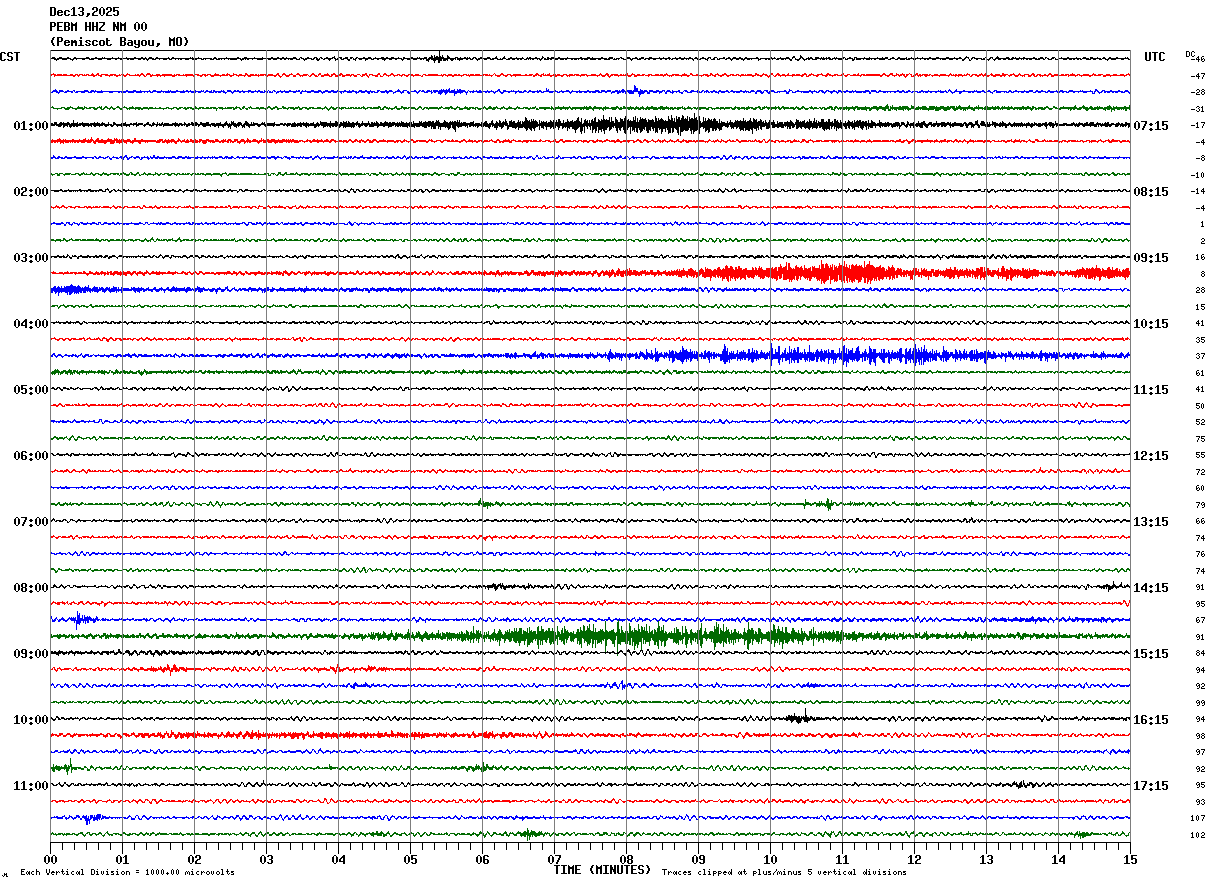Viewport: 1210px width, 886px height.
Task: Select the 07:15 UTC row label
Action: click(1151, 126)
